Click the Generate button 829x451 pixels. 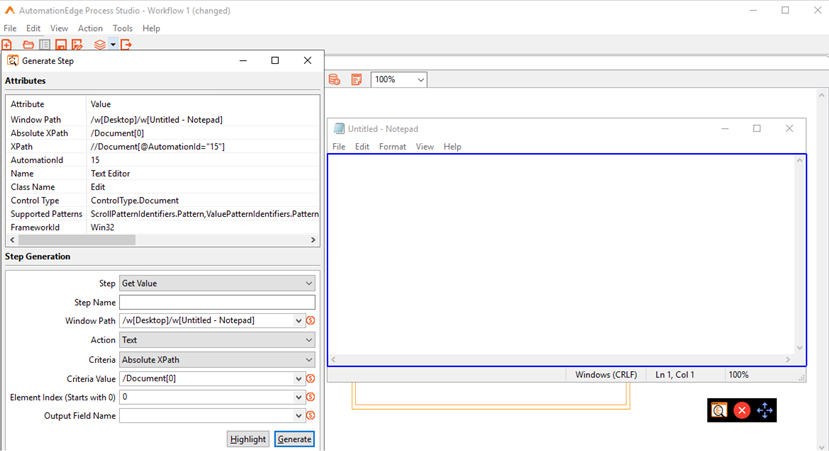[294, 439]
